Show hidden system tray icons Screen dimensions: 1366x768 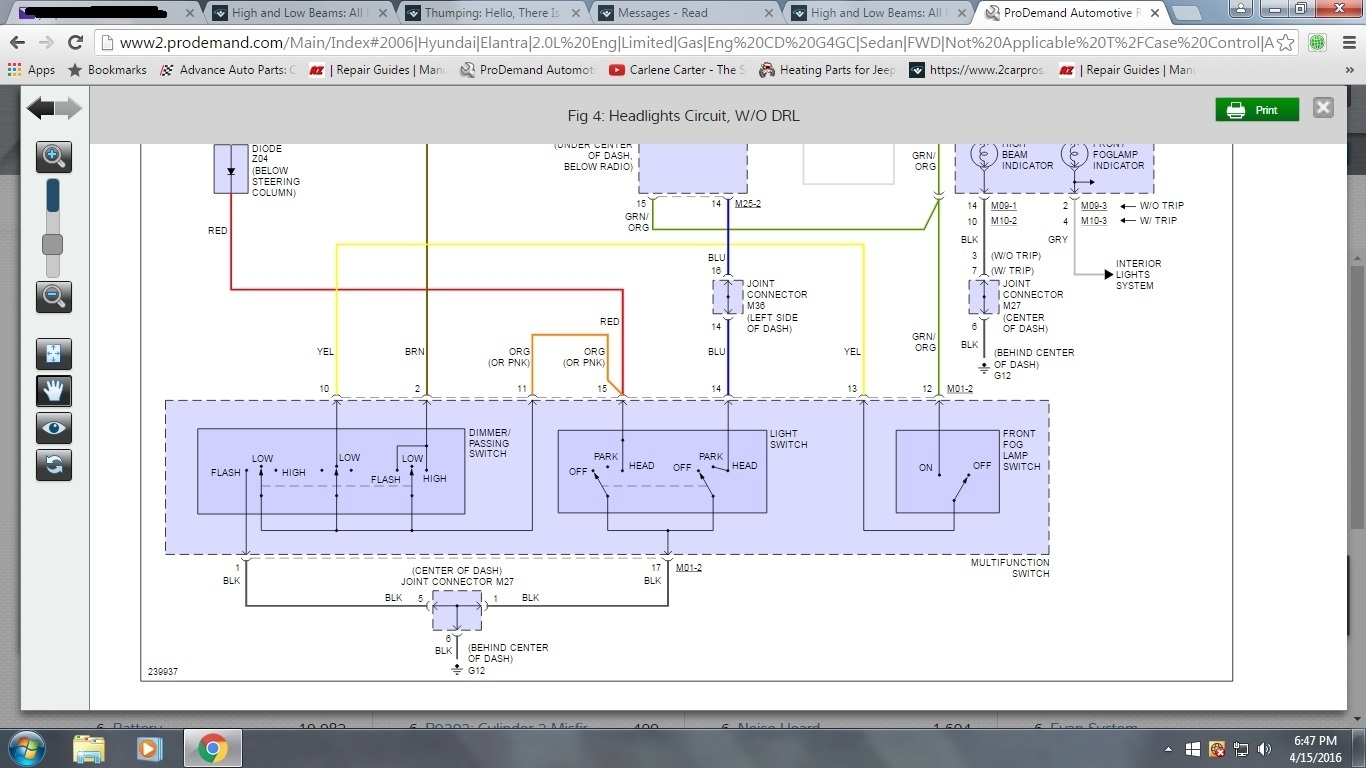click(1169, 749)
